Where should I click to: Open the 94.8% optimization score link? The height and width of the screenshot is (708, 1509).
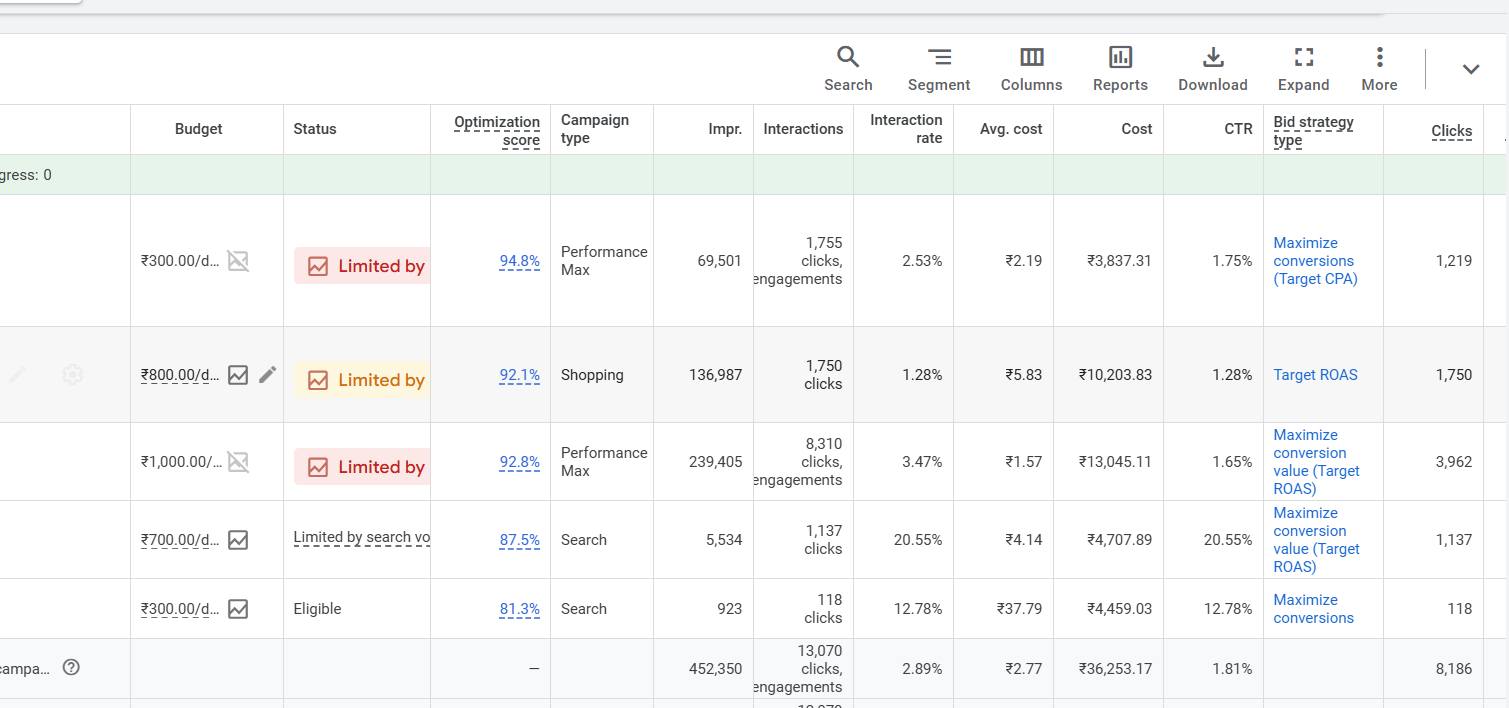(519, 261)
